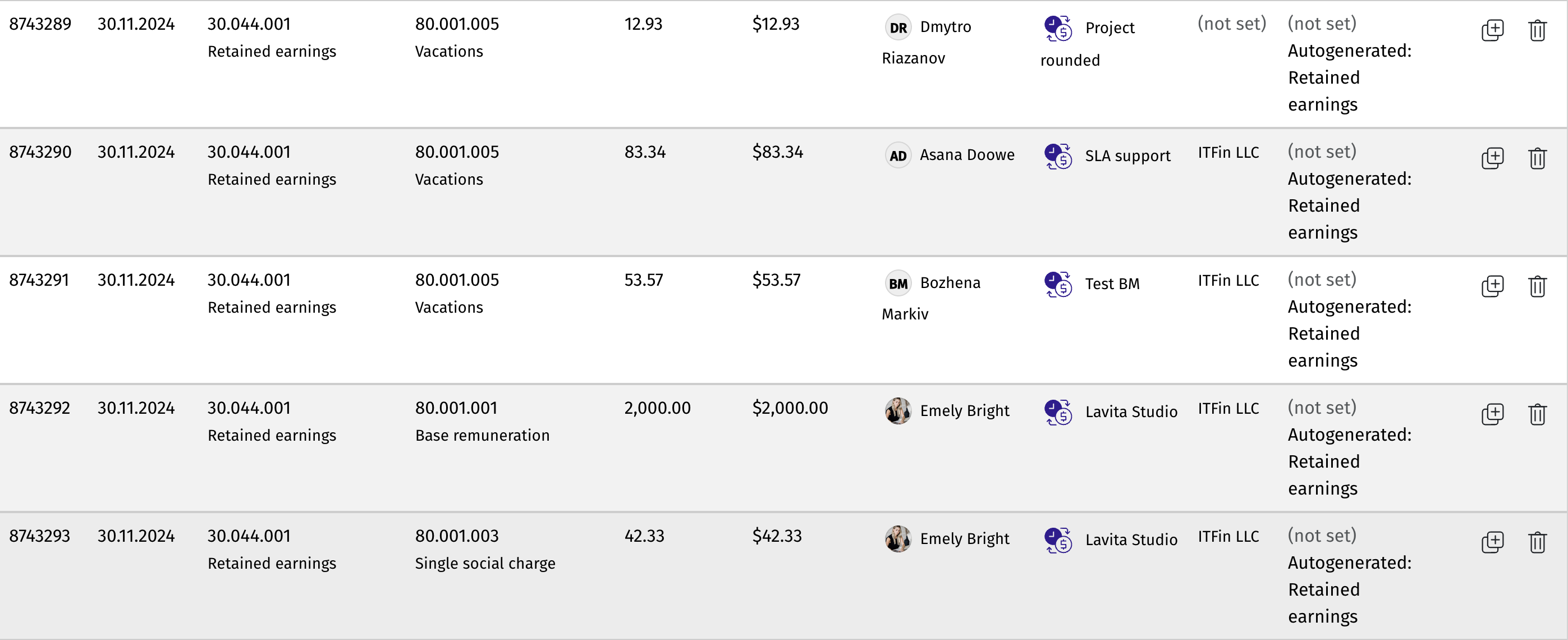Delete transaction 8743293 with trash icon
This screenshot has height=640, width=1568.
[x=1537, y=541]
